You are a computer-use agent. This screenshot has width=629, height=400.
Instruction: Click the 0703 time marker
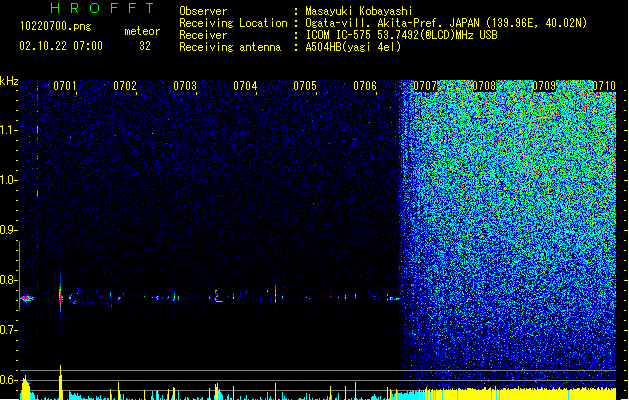pyautogui.click(x=185, y=86)
